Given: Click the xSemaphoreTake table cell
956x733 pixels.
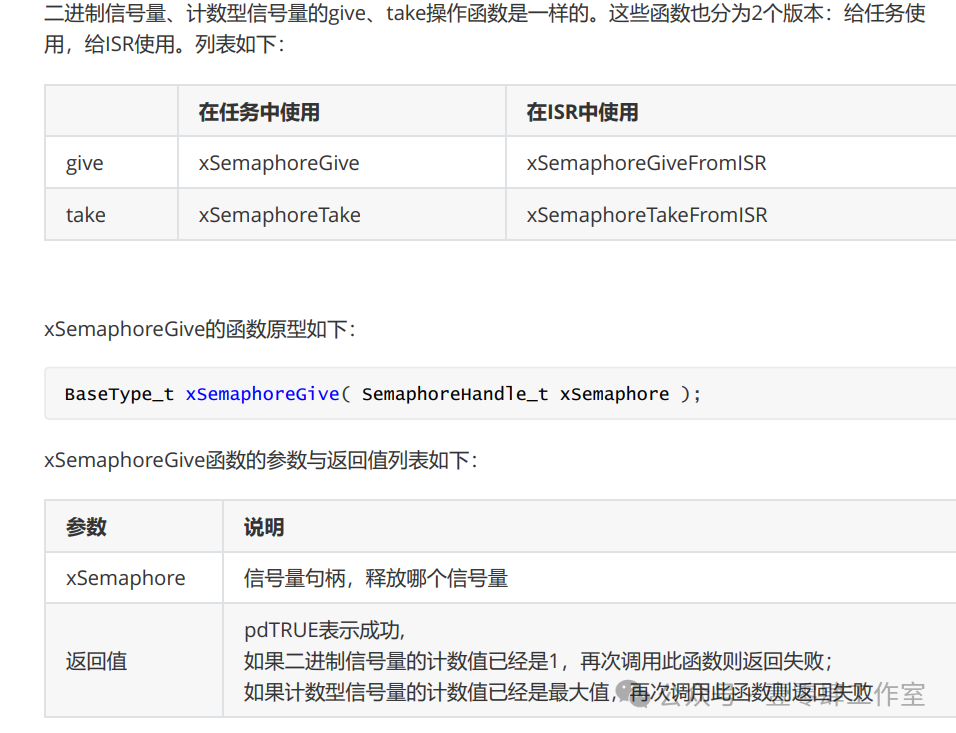Looking at the screenshot, I should tap(342, 215).
